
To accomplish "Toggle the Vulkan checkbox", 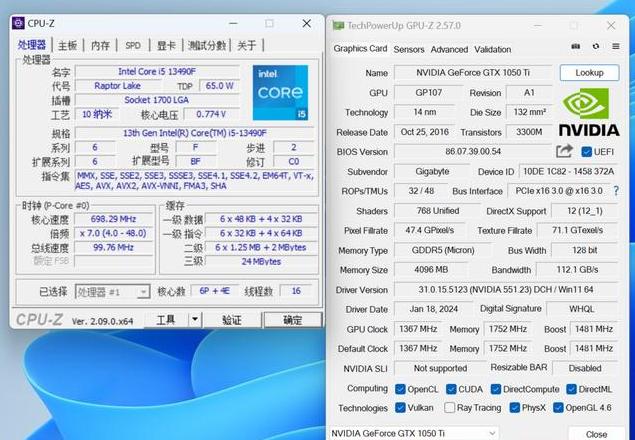I will coord(400,408).
